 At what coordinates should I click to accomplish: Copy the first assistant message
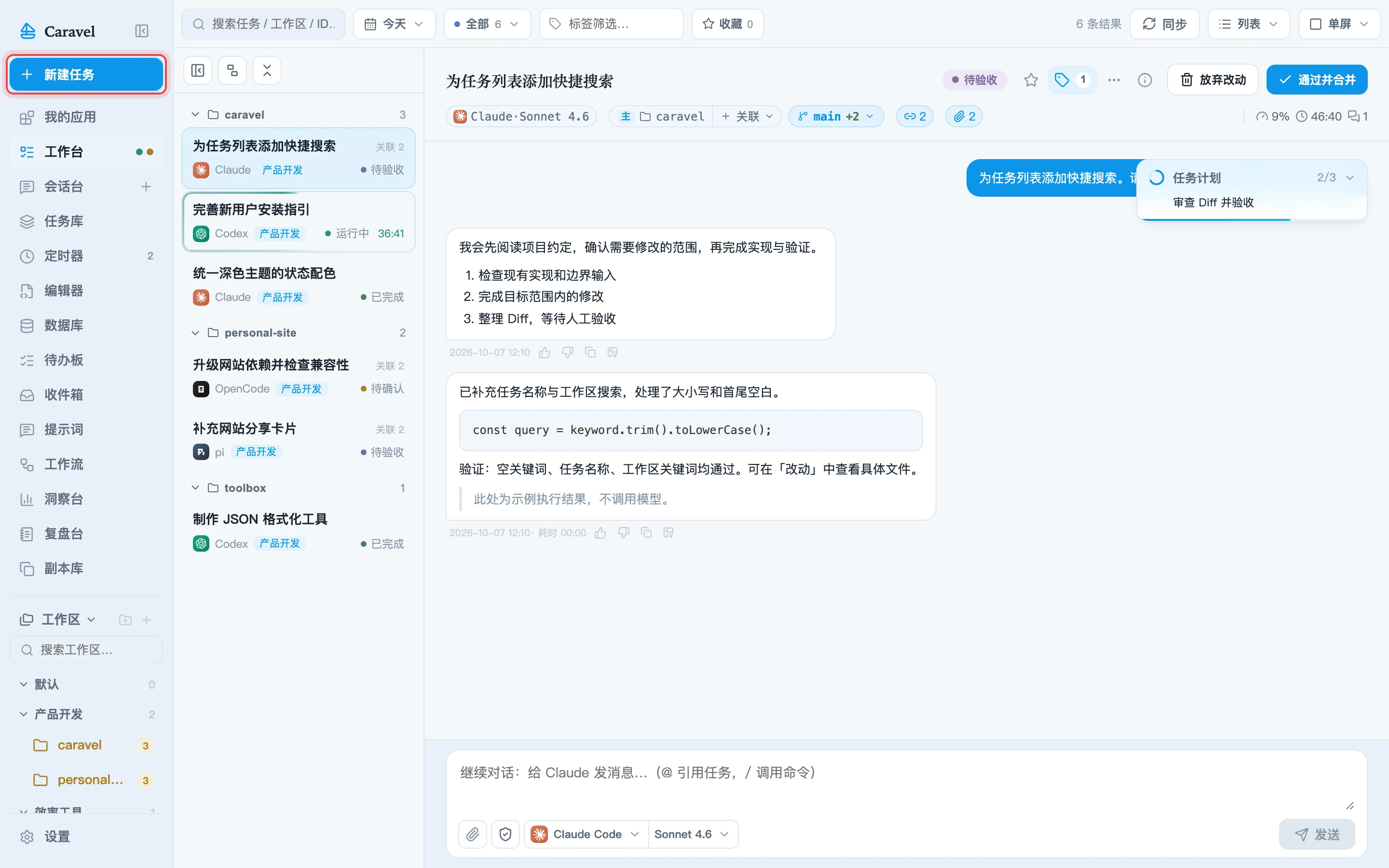tap(590, 353)
